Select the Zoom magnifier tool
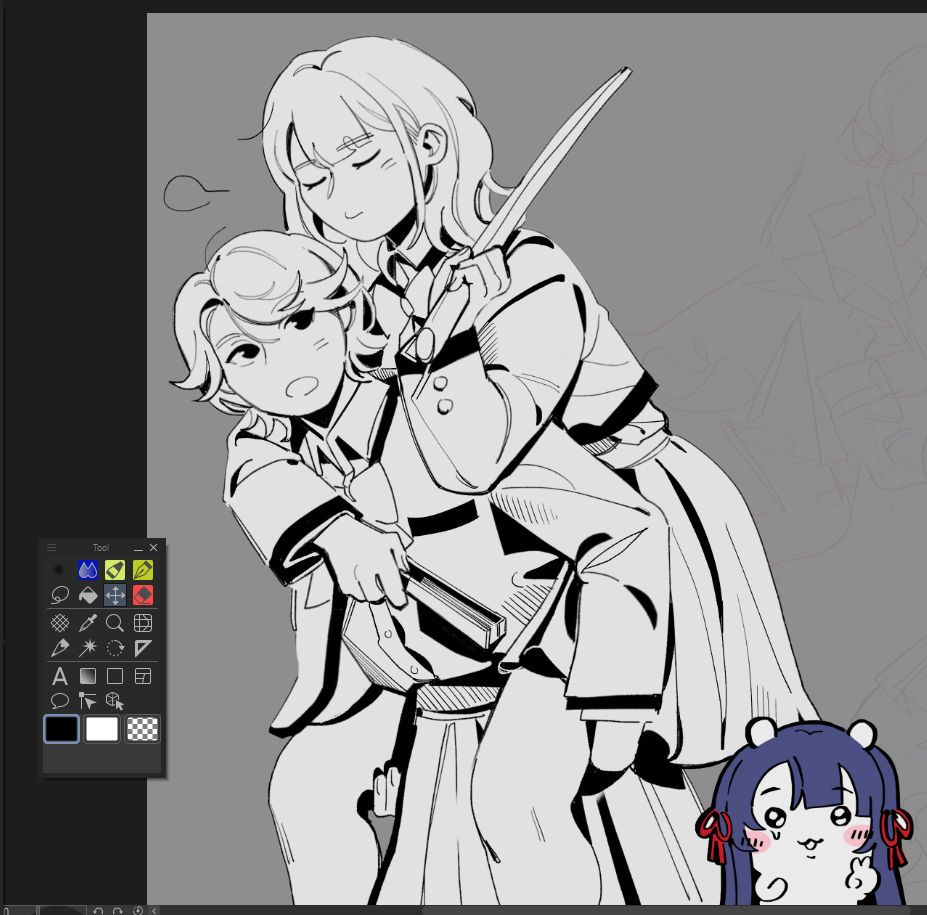927x915 pixels. click(x=115, y=623)
